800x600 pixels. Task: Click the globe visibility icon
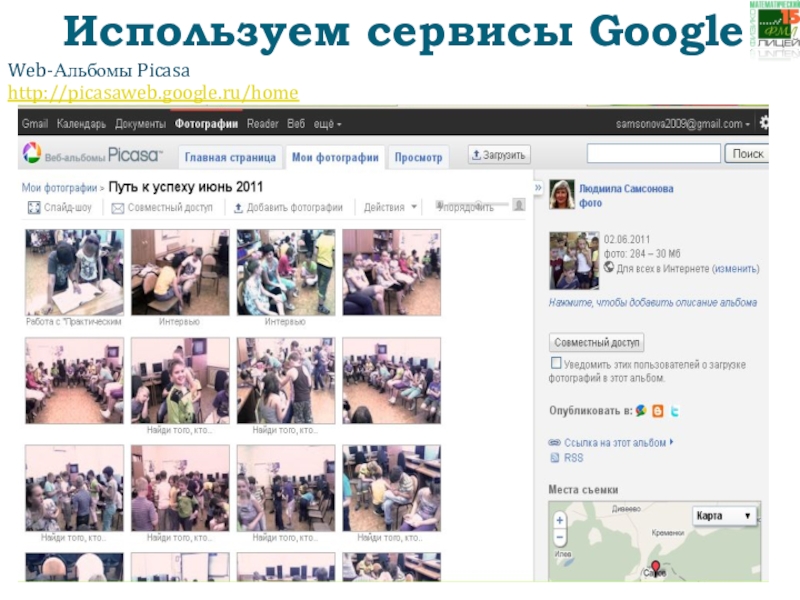pyautogui.click(x=609, y=267)
